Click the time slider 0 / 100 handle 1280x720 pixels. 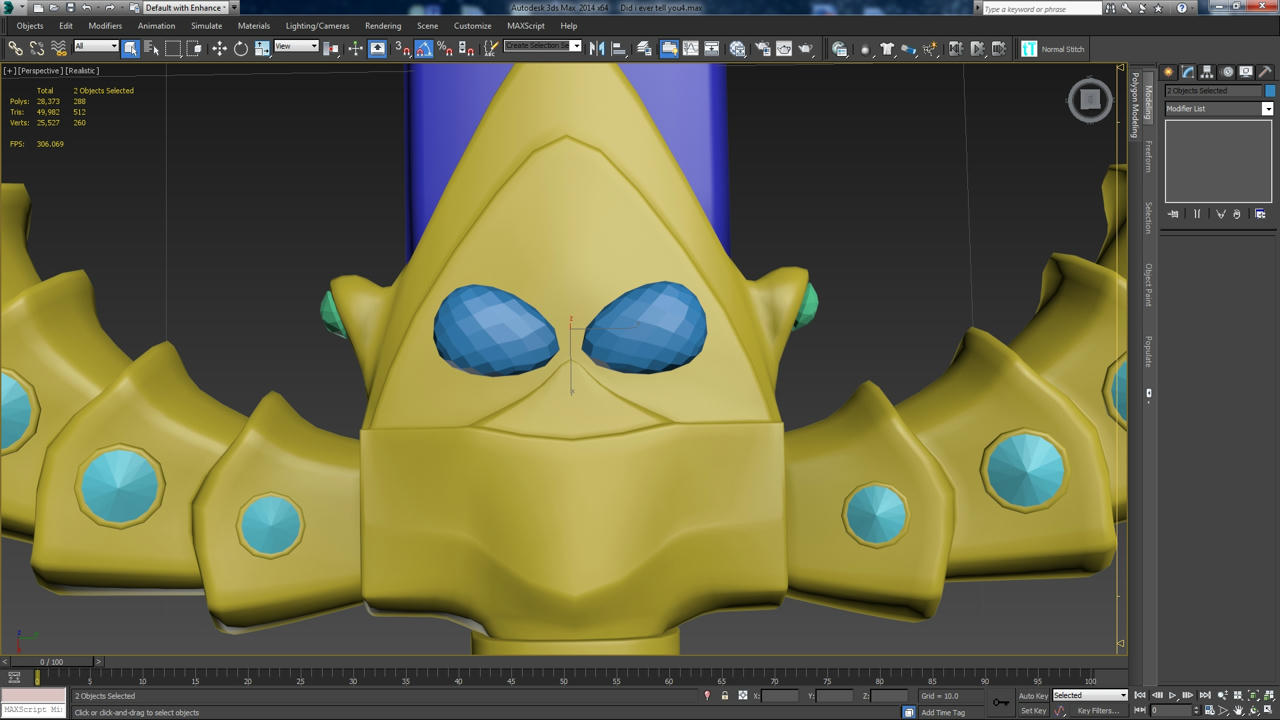click(51, 662)
